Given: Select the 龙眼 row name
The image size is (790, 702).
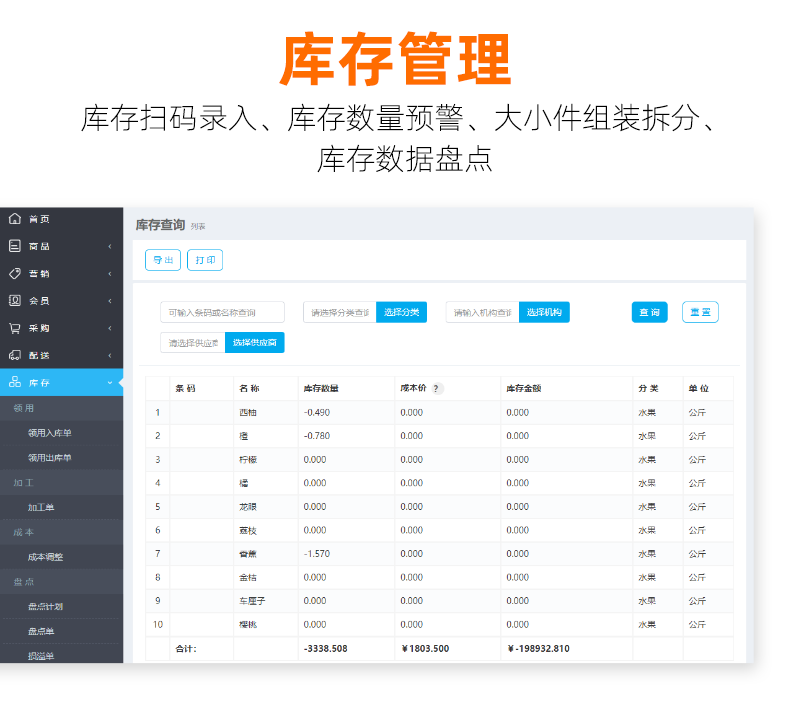Looking at the screenshot, I should tap(248, 507).
